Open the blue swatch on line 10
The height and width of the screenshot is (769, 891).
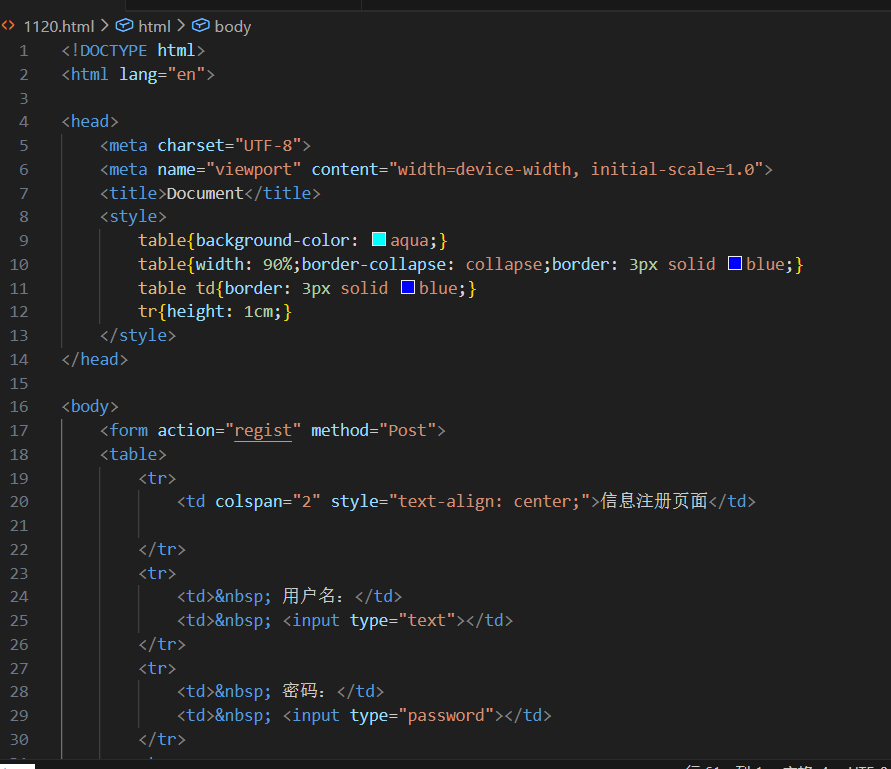click(735, 264)
